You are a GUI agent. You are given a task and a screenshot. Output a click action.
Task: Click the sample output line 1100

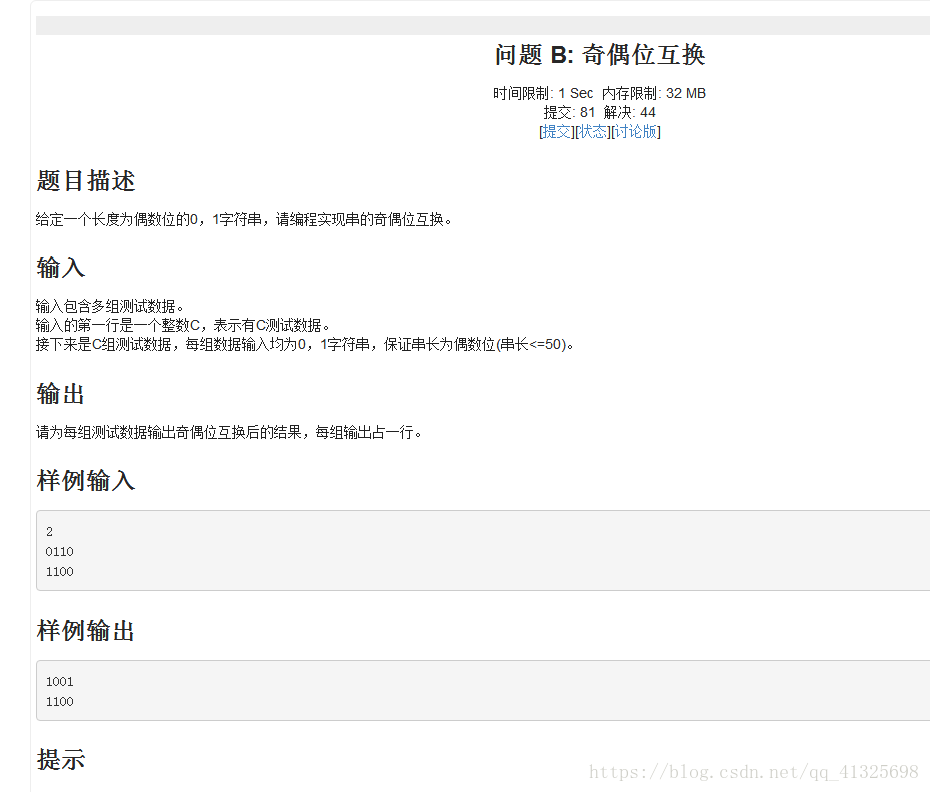[x=59, y=702]
